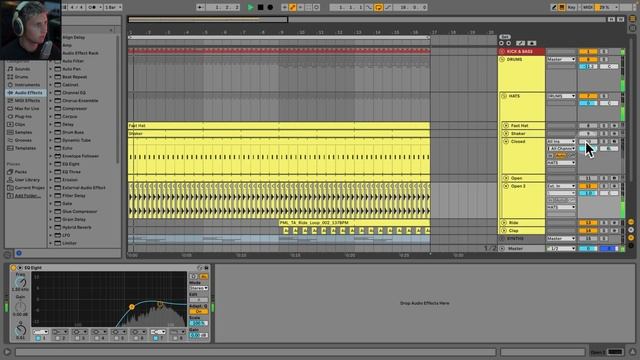
Task: Open Packs in browser Places
Action: [20, 172]
